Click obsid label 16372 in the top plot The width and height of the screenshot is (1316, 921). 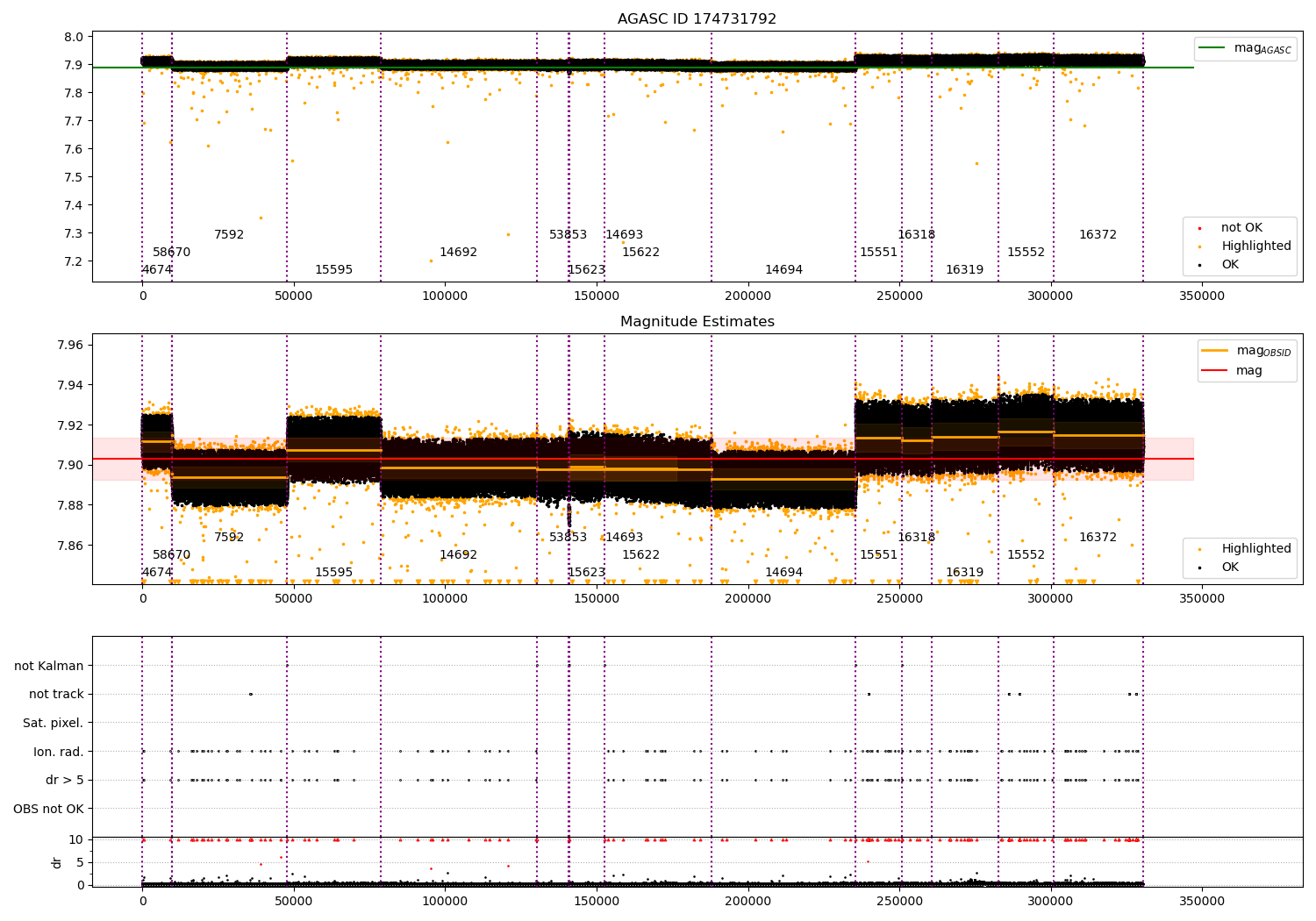click(x=1098, y=235)
